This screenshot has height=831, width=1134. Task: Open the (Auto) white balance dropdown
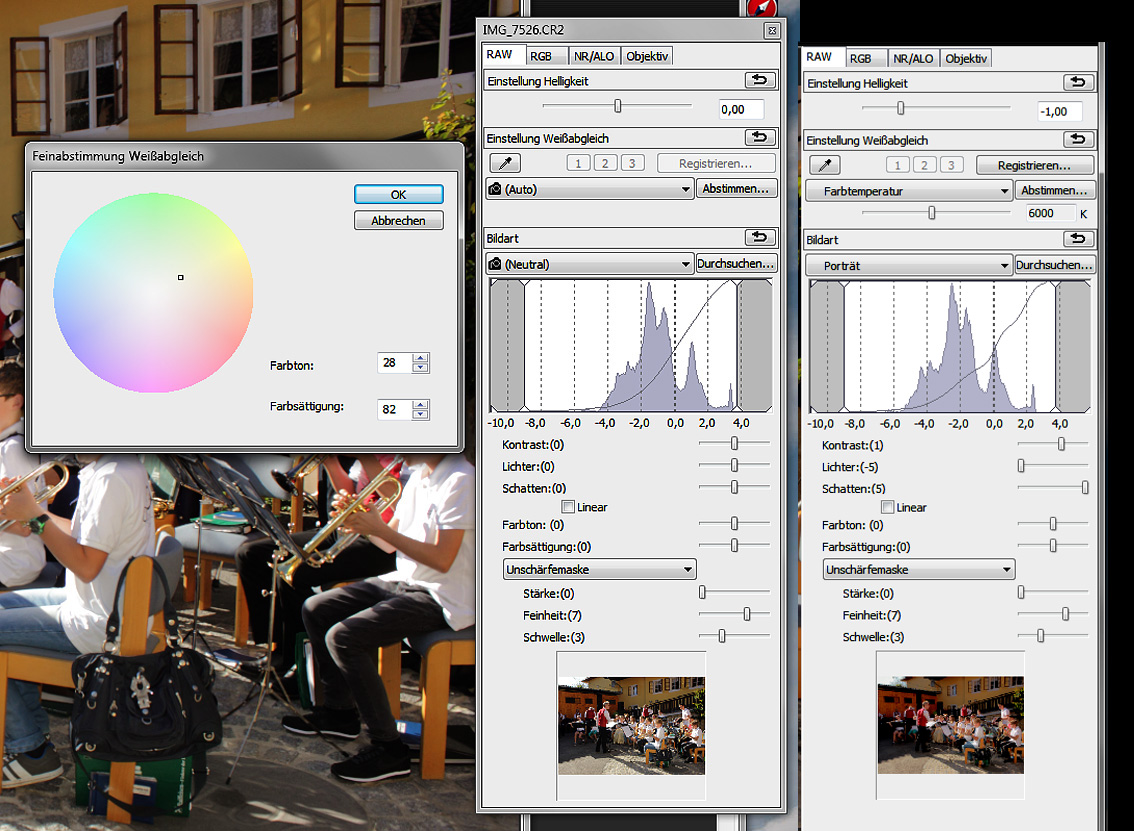coord(589,189)
